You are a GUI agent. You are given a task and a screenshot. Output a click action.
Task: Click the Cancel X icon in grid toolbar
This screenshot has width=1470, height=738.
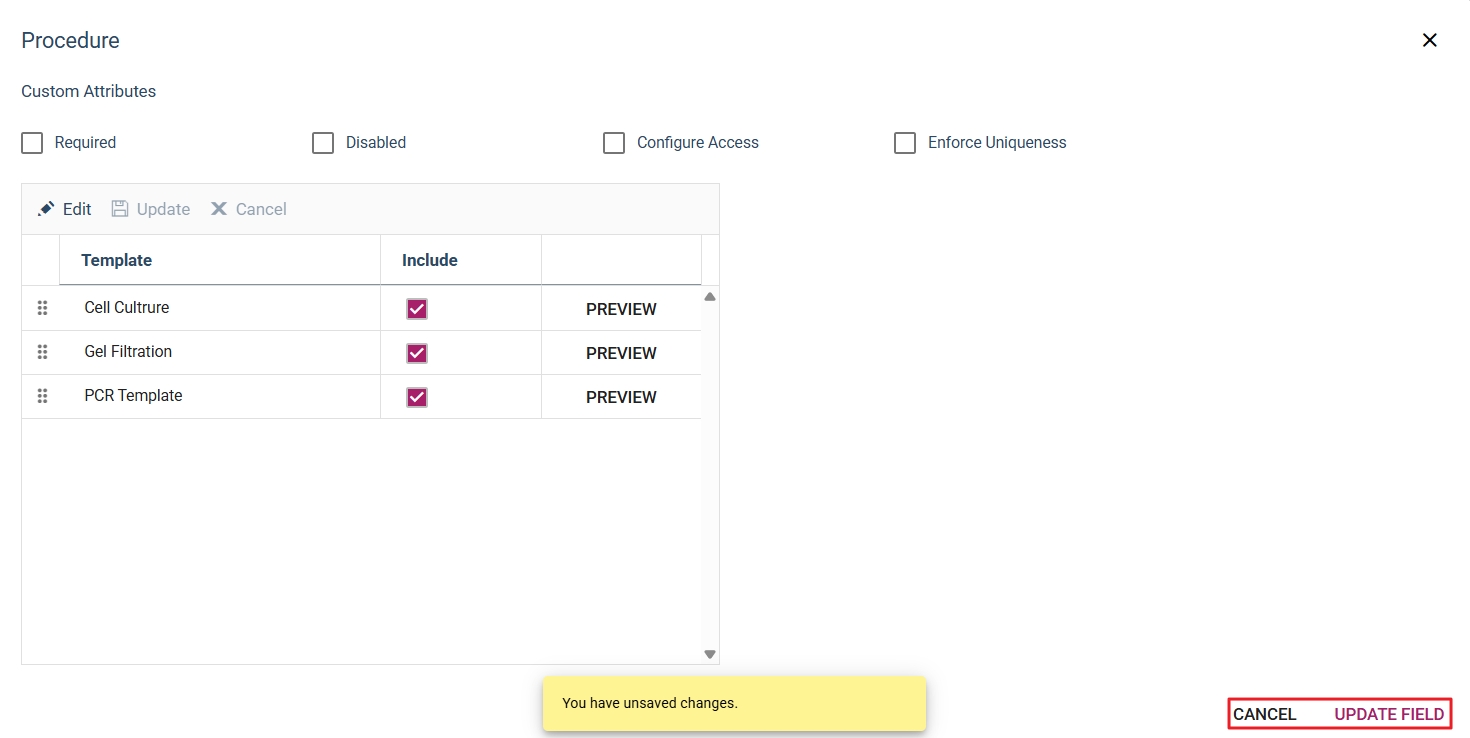click(219, 209)
